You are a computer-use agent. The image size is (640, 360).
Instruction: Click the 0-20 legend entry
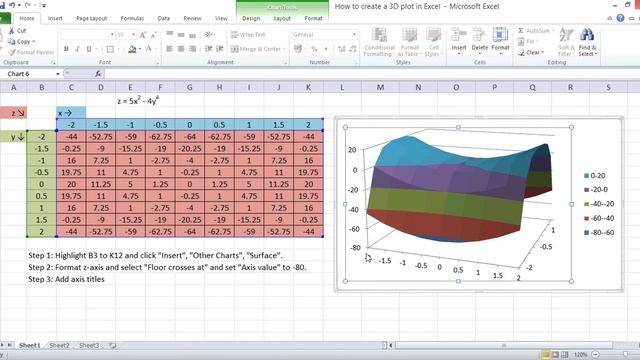pos(595,176)
